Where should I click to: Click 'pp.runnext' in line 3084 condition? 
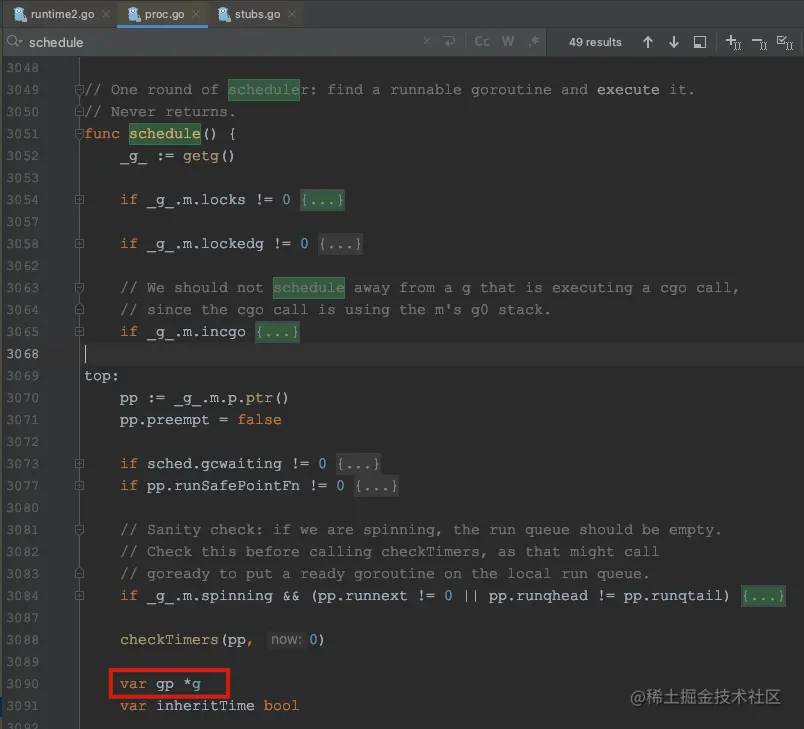click(x=363, y=596)
